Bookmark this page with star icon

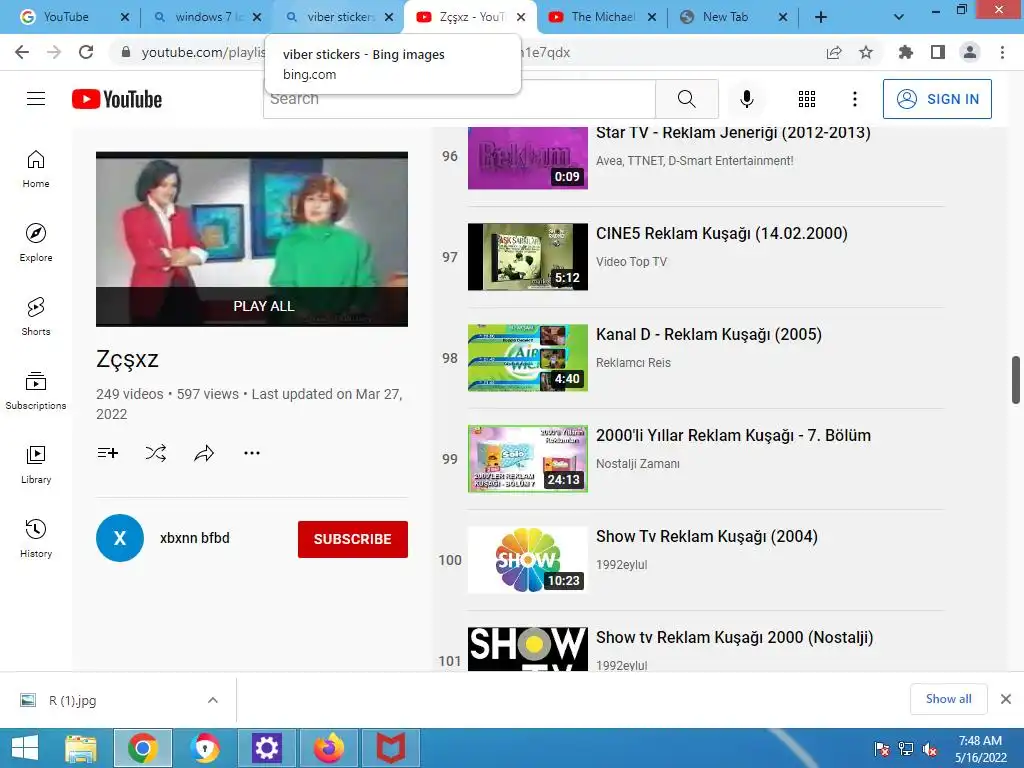tap(866, 52)
